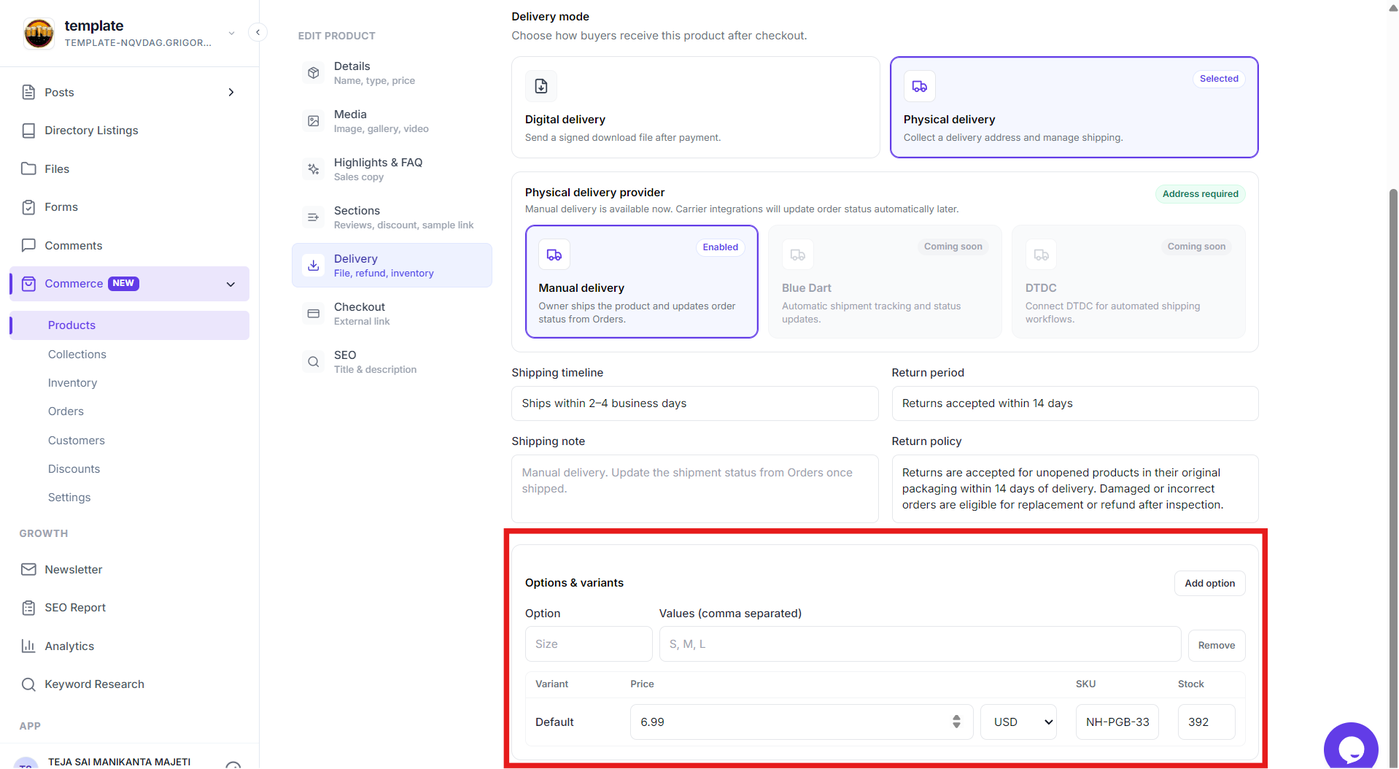Go to Inventory in Commerce submenu
1399x769 pixels.
coord(72,383)
